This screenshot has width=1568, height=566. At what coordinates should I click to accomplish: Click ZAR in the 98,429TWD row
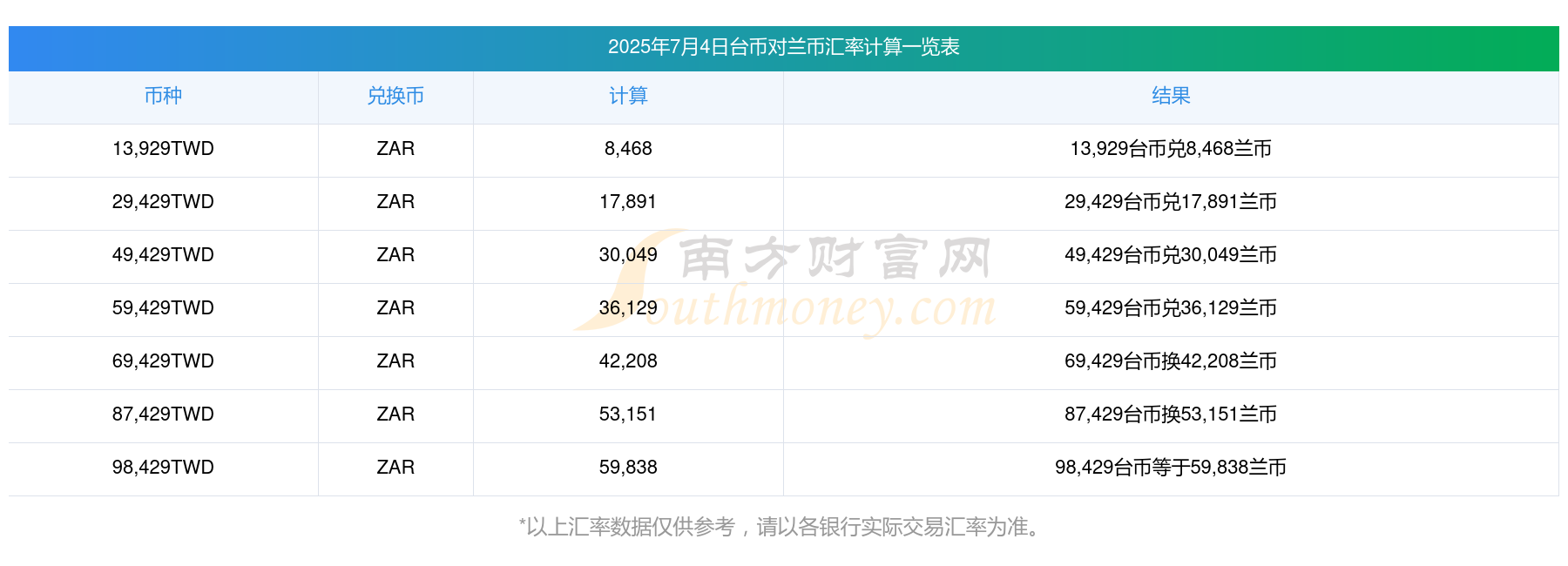coord(395,468)
